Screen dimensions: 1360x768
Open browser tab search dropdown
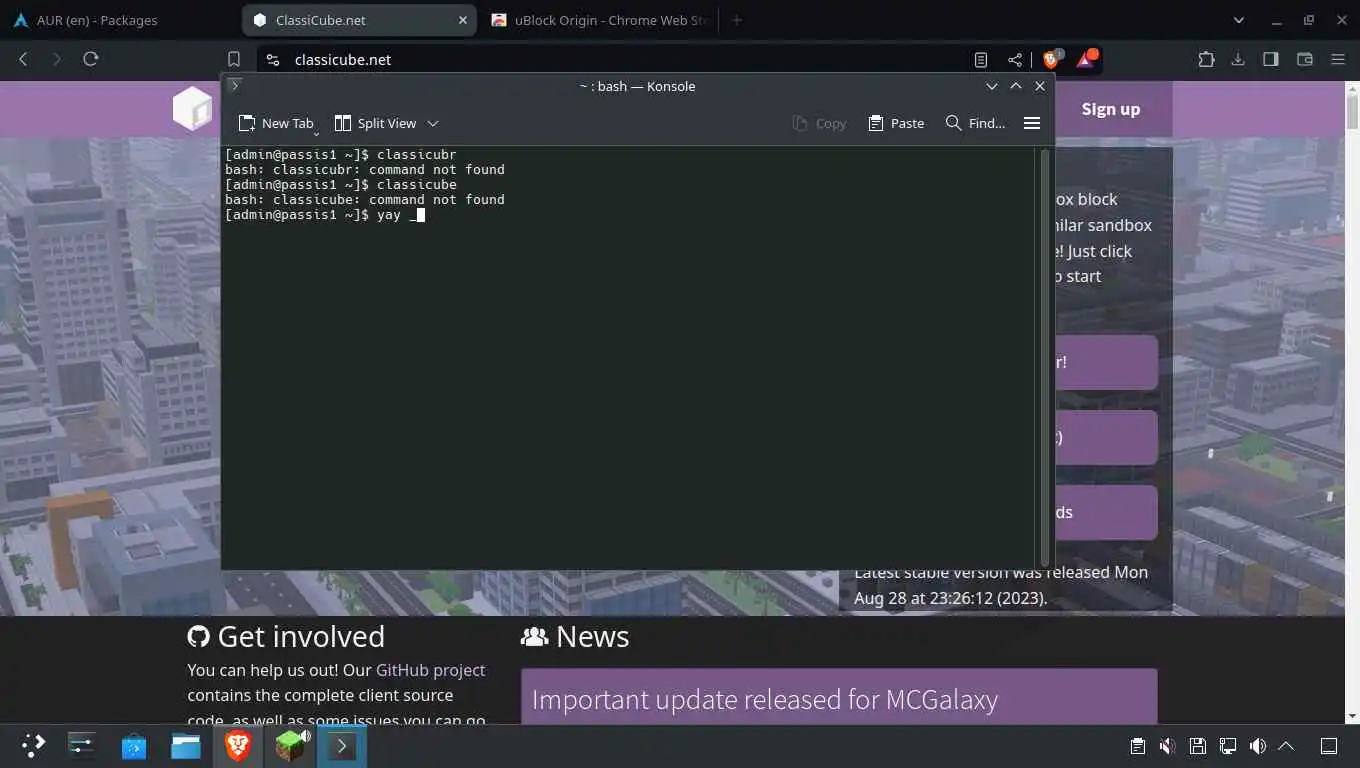(x=1239, y=20)
